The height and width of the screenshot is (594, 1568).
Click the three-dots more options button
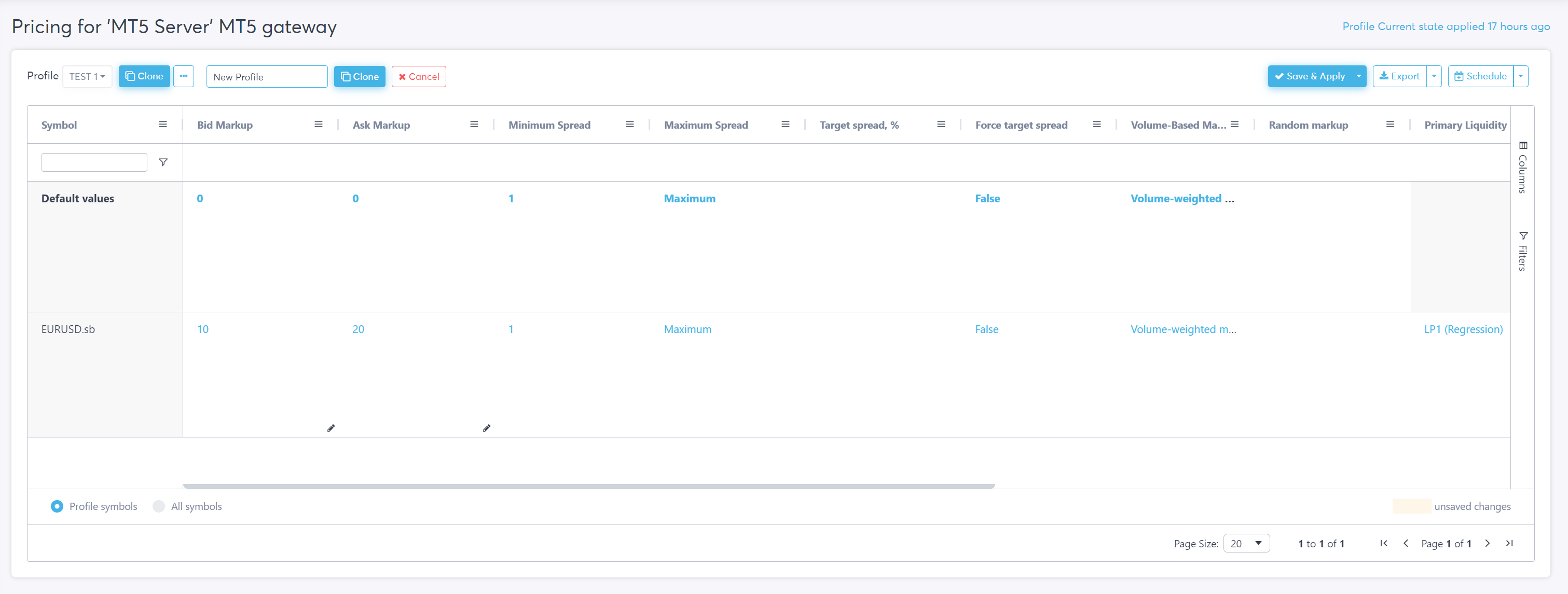183,76
